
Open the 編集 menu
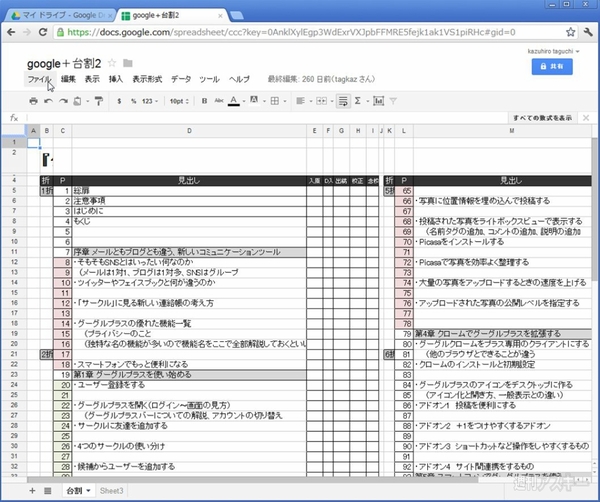[68, 79]
